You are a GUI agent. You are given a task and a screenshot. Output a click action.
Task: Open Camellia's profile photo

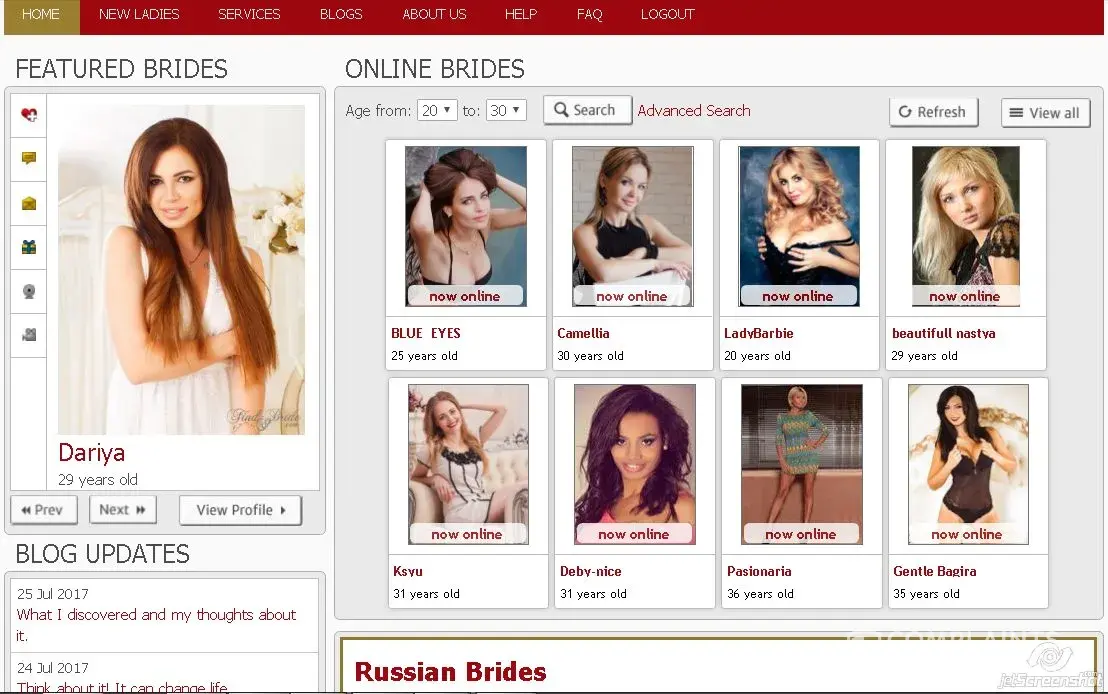(x=632, y=226)
